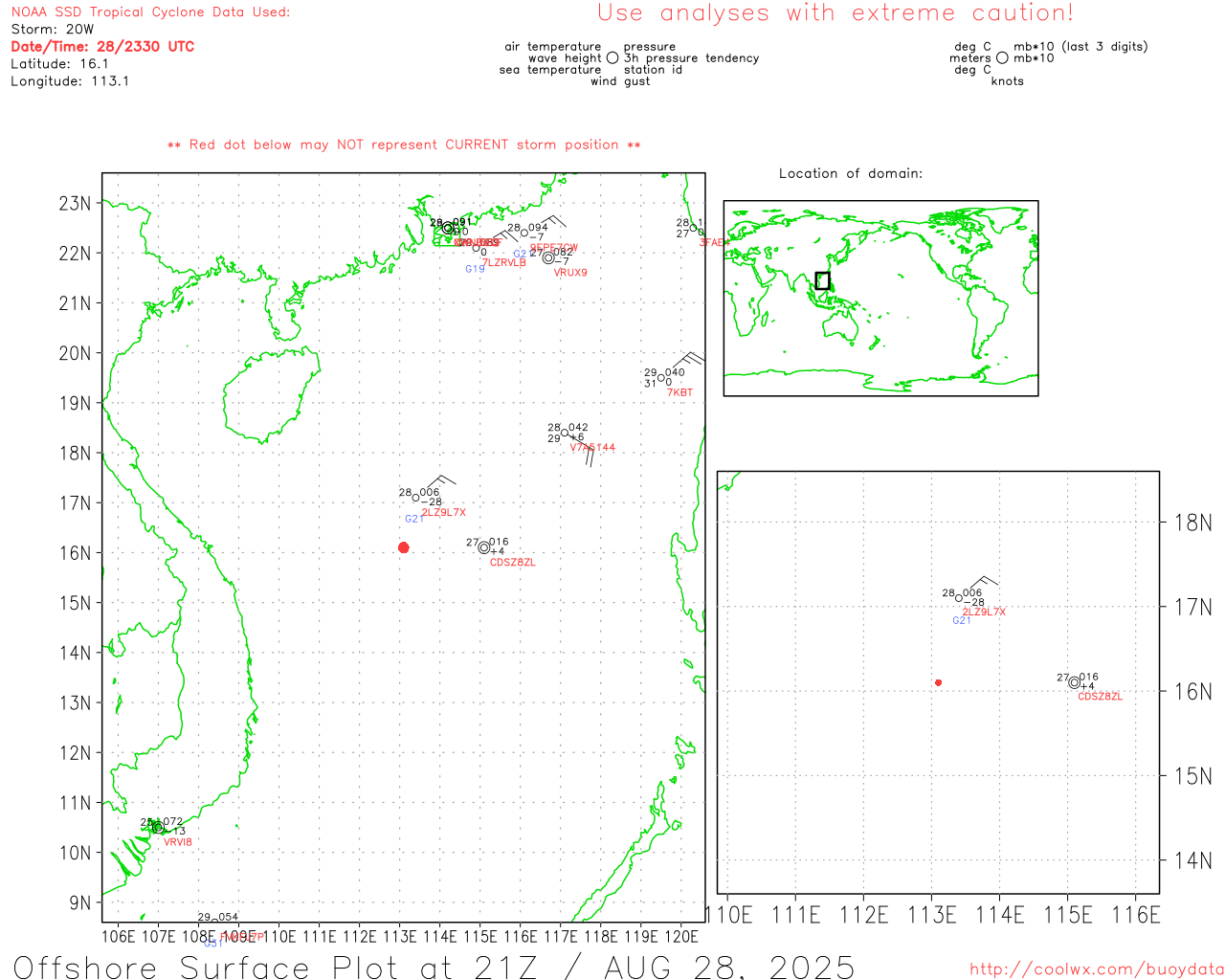Click the 7KBT station circle marker
Viewport: 1225px width, 980px height.
[x=660, y=378]
